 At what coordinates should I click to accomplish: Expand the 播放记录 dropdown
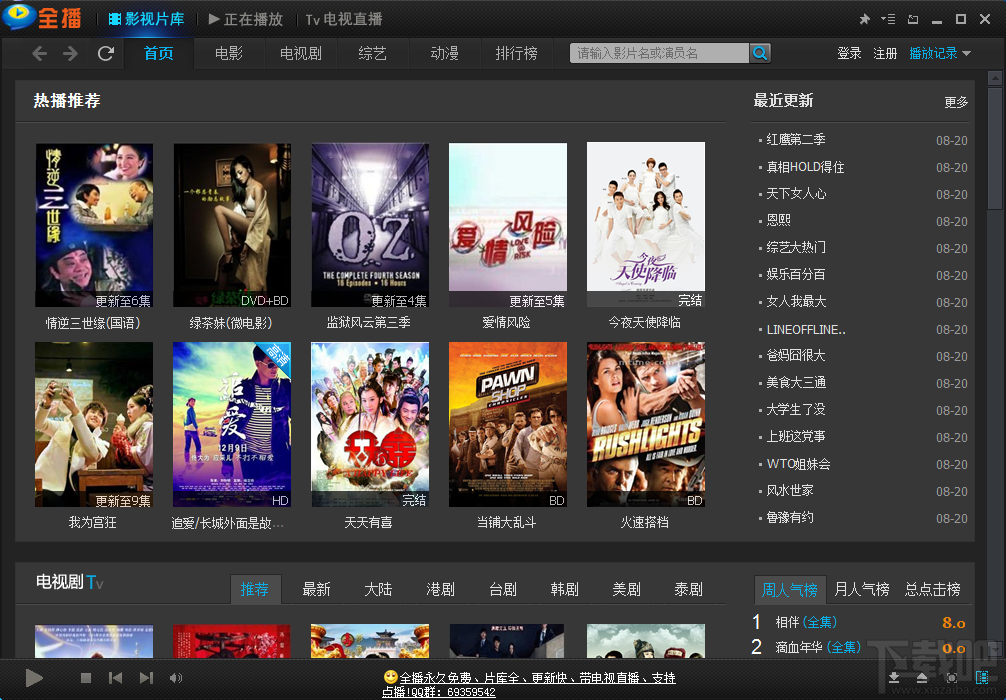pyautogui.click(x=940, y=53)
